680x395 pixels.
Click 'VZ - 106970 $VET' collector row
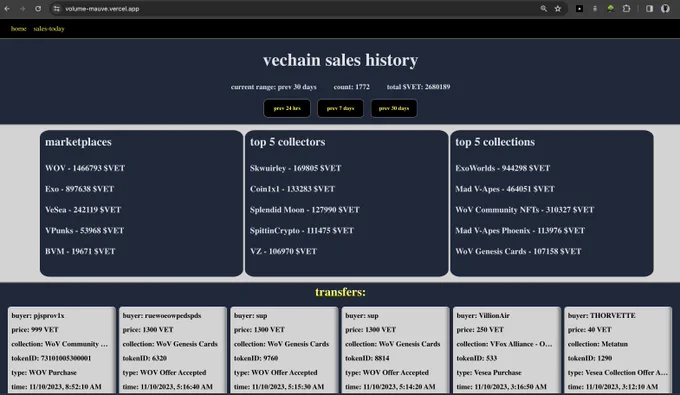coord(284,251)
